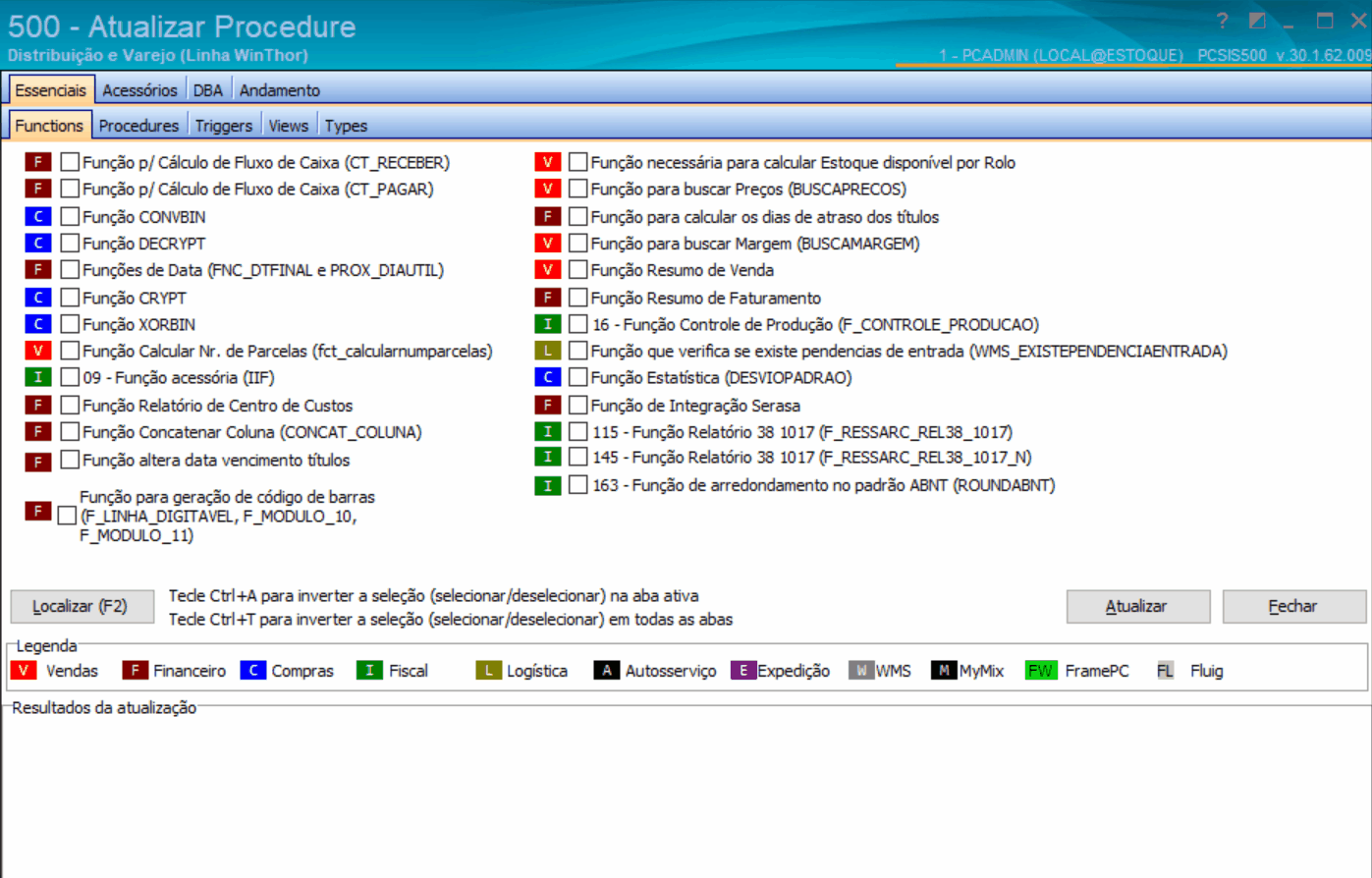Select the Função XORBIN checkbox
Image resolution: width=1372 pixels, height=878 pixels.
(x=70, y=323)
